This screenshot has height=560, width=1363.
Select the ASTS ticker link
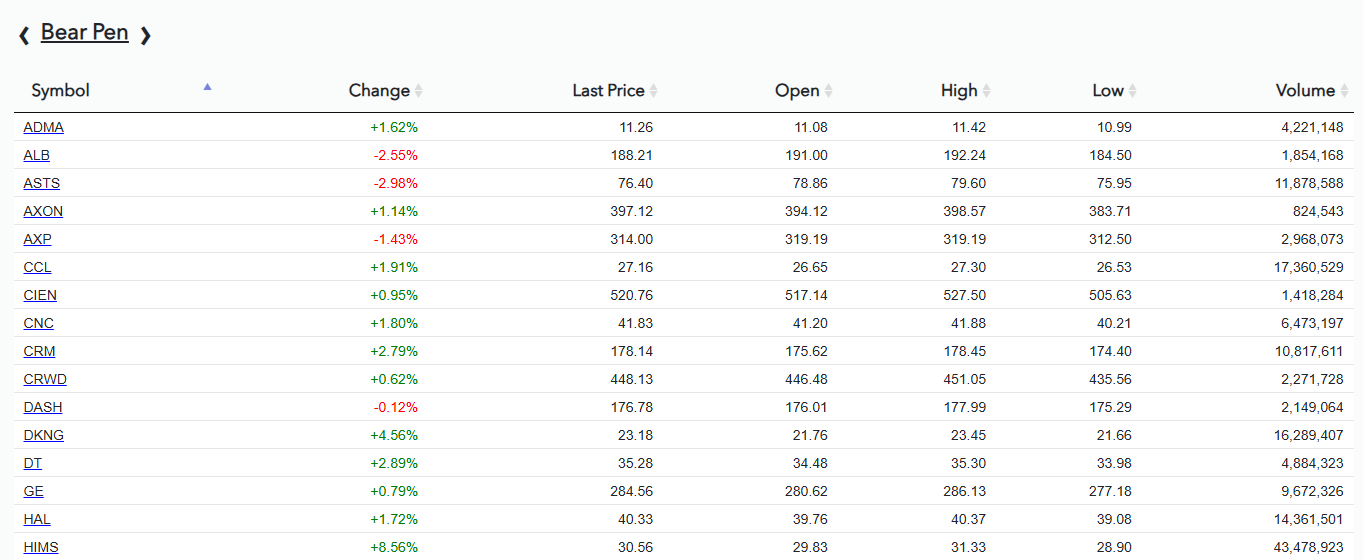pos(41,184)
